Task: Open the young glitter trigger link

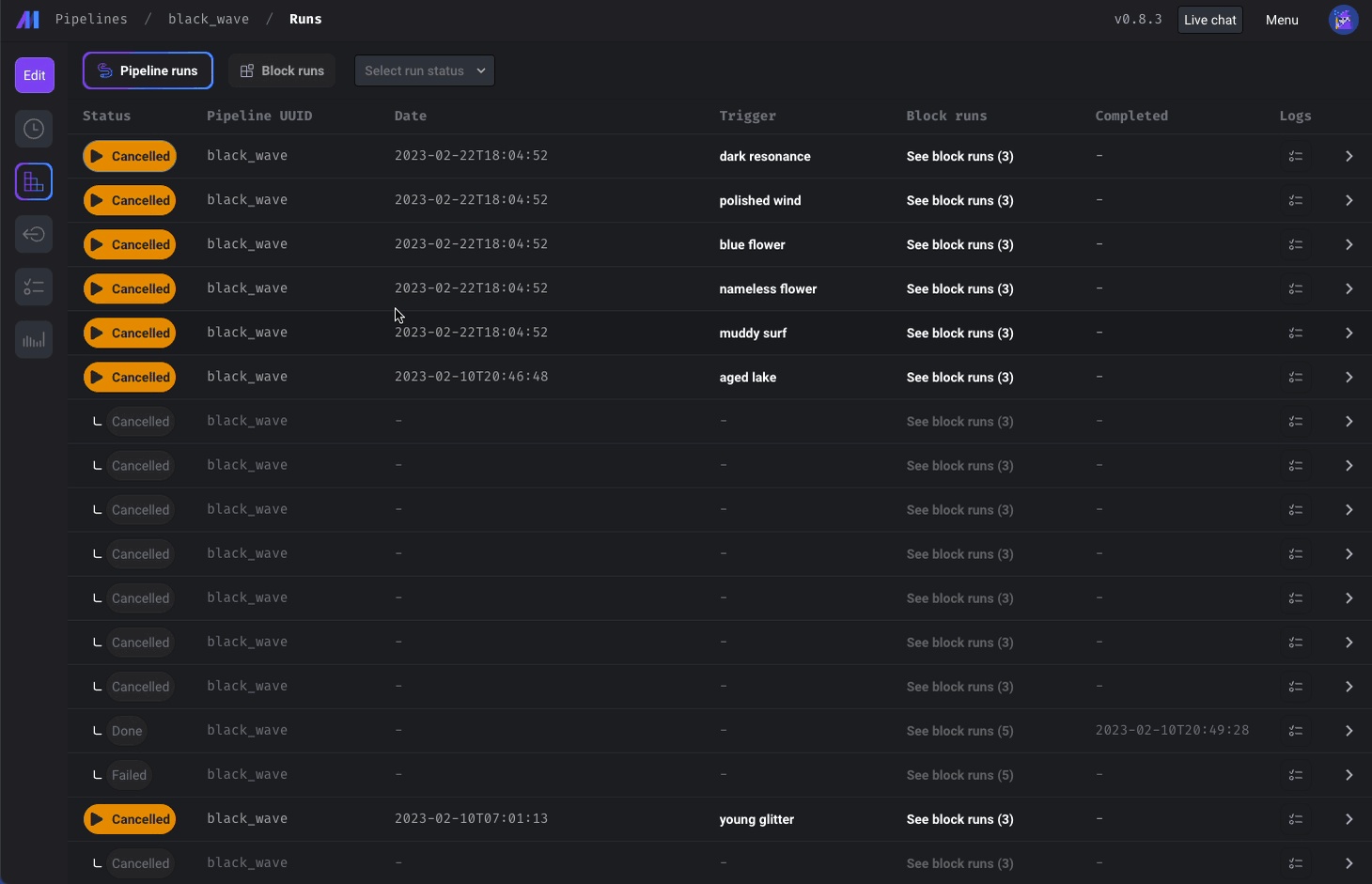Action: coord(756,819)
